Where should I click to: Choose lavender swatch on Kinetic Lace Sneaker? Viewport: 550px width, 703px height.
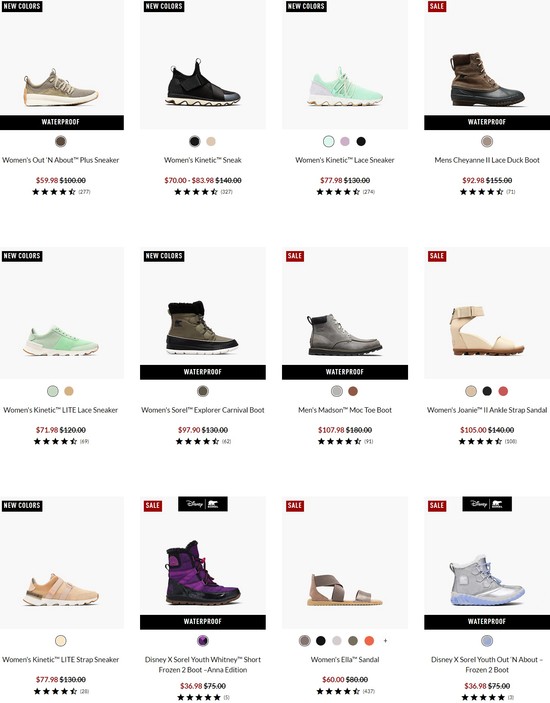point(345,142)
